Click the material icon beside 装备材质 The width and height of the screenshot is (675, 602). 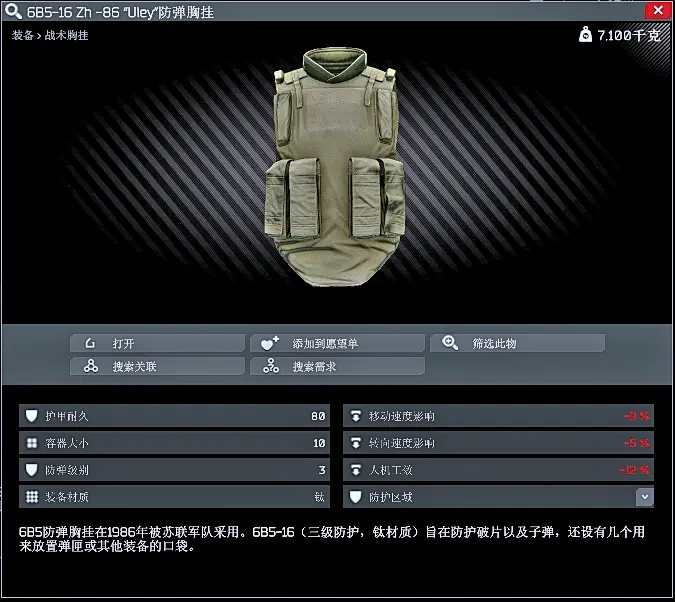pos(32,497)
